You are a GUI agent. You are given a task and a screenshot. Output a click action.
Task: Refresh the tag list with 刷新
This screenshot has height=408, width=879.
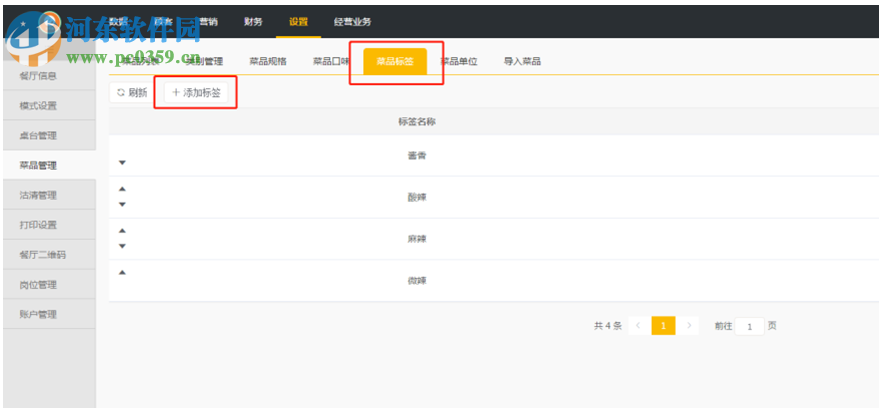pos(132,93)
